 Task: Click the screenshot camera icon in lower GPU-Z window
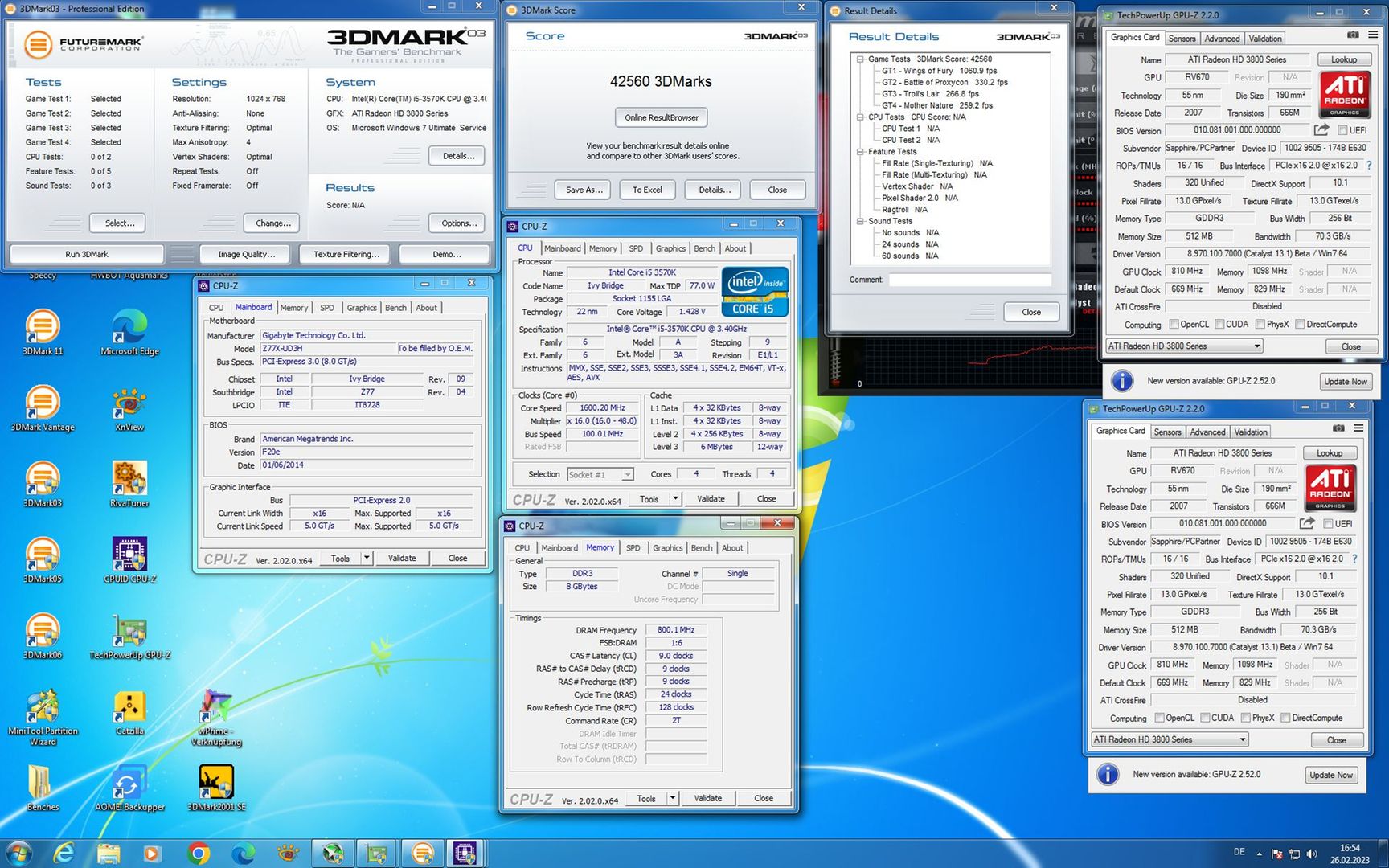coord(1338,428)
